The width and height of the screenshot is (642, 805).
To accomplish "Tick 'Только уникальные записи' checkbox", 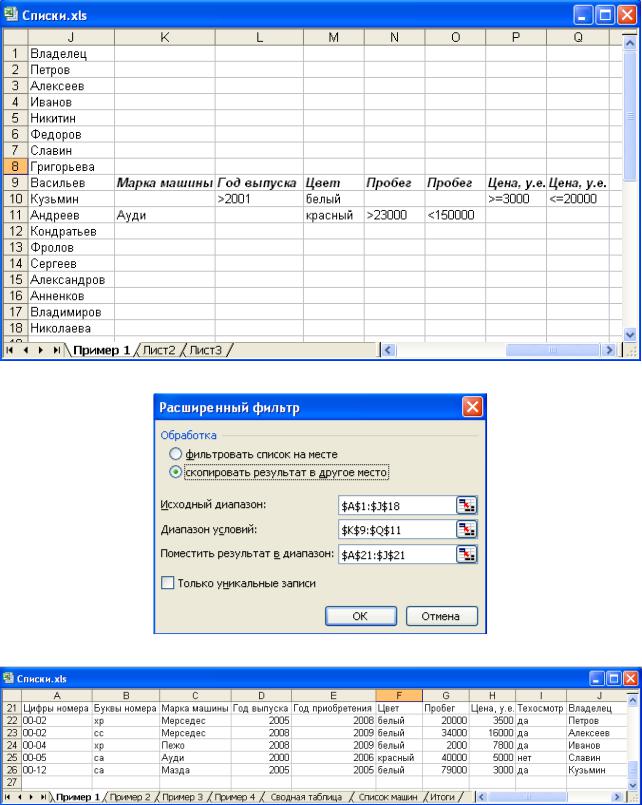I will click(167, 583).
